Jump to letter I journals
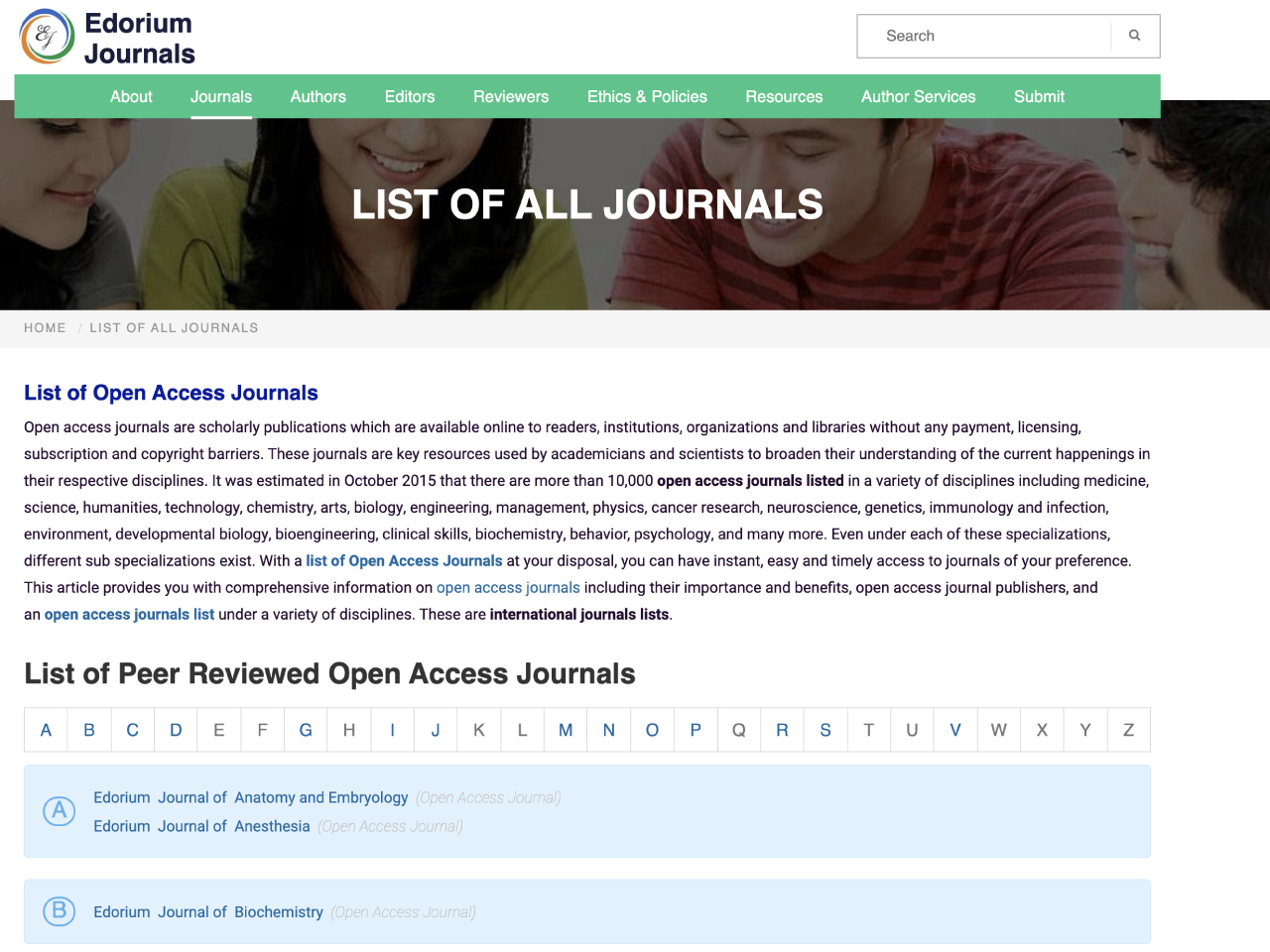1270x952 pixels. point(392,730)
